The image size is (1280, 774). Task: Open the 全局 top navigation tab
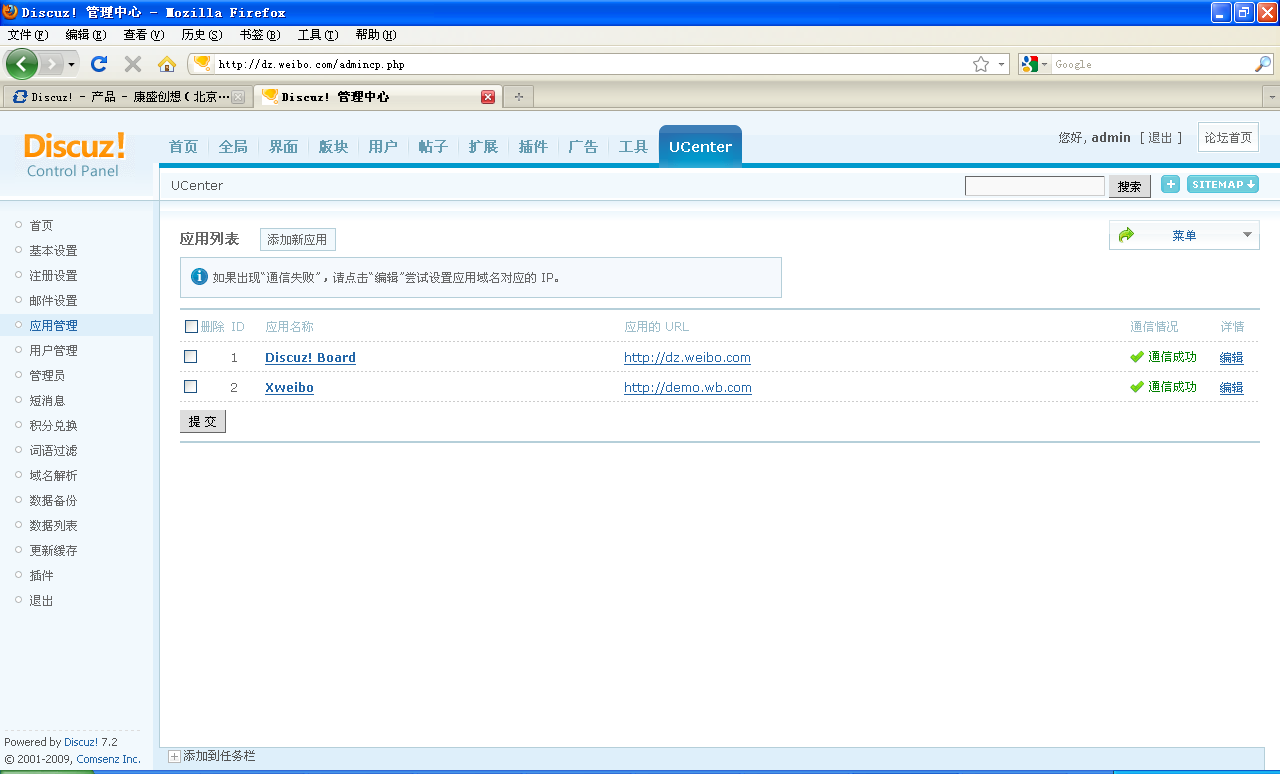pos(233,147)
